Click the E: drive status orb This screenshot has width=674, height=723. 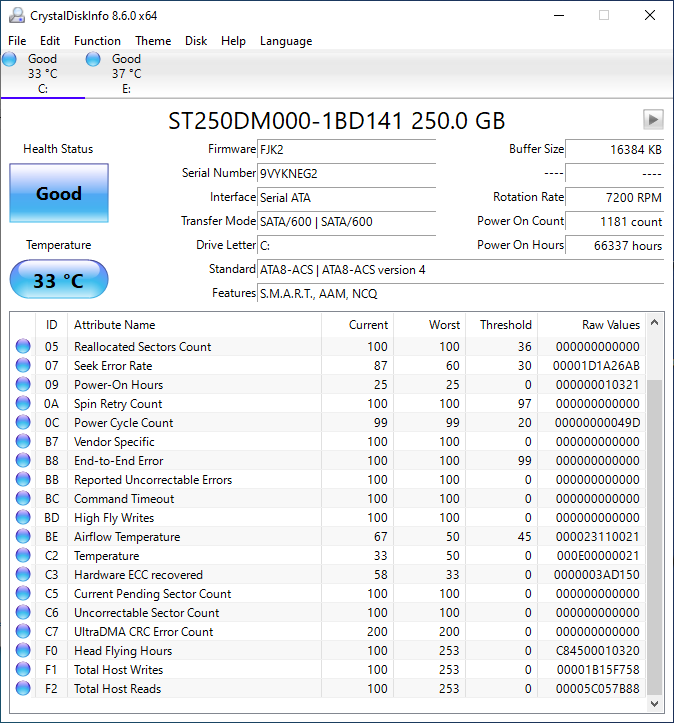point(93,59)
